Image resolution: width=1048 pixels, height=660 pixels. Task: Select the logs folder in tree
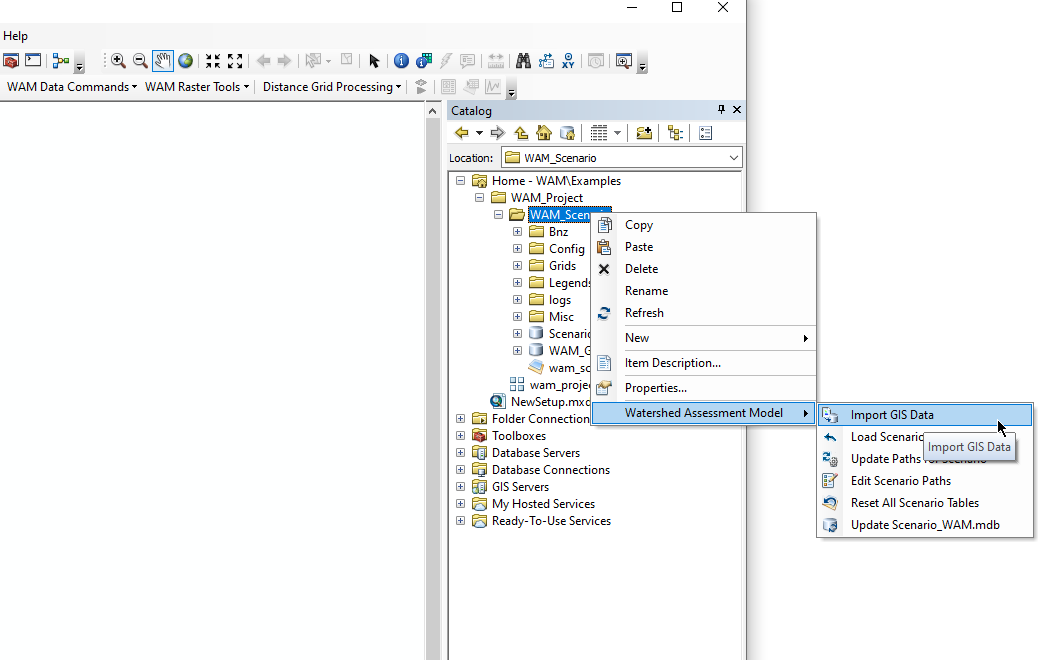pyautogui.click(x=559, y=300)
